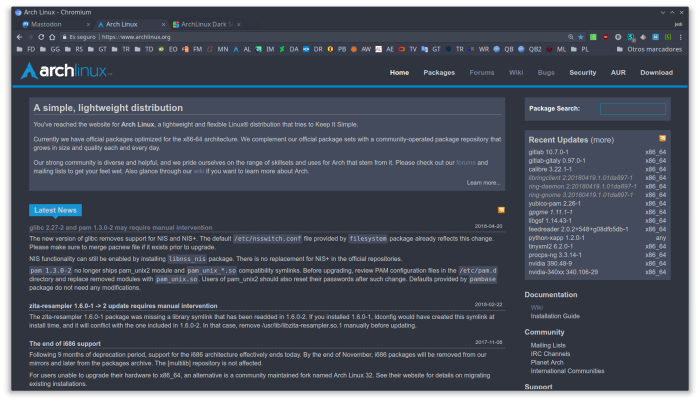Click the red shield extension icon
Image resolution: width=700 pixels, height=402 pixels.
click(605, 37)
